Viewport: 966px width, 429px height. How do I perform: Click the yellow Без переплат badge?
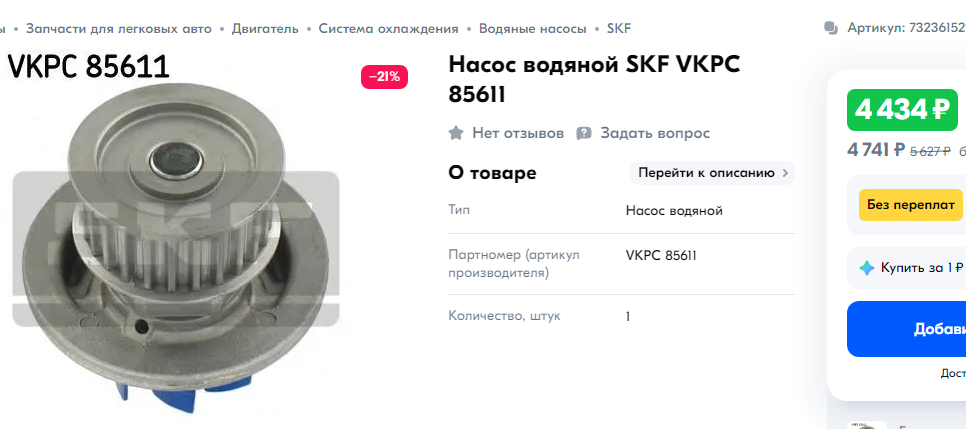(x=911, y=205)
